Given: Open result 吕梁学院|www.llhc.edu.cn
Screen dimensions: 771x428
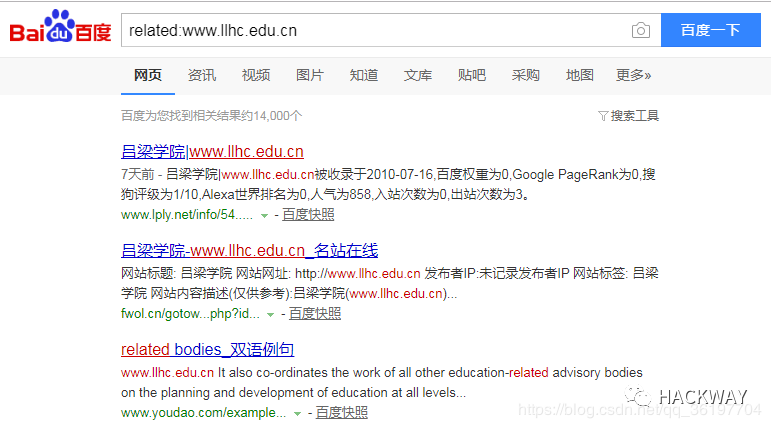Looking at the screenshot, I should 212,152.
